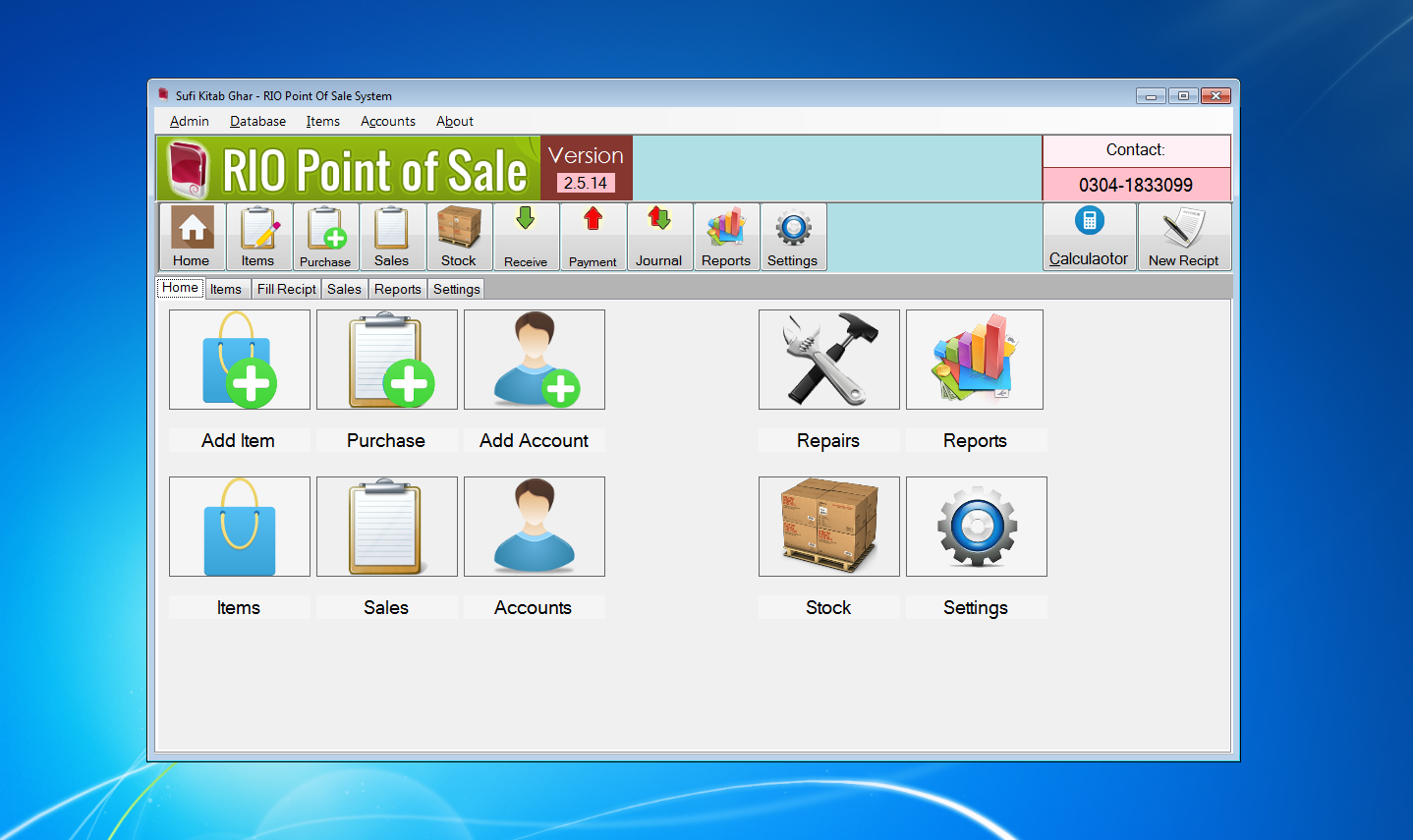Open the Database menu
This screenshot has height=840, width=1413.
[x=256, y=121]
